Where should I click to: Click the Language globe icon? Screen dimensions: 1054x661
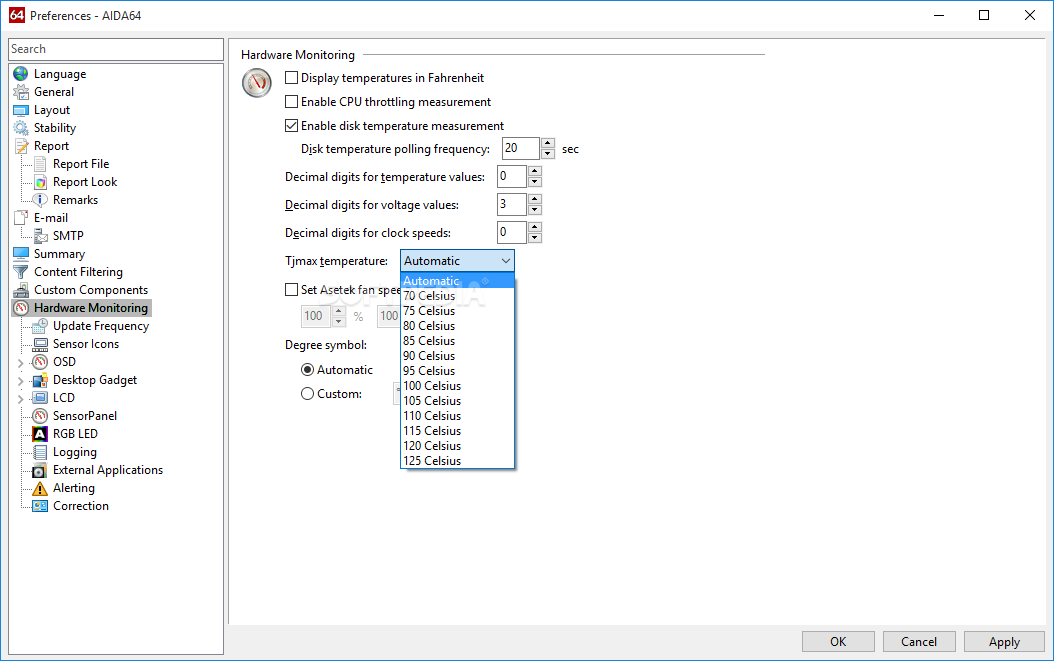[21, 74]
